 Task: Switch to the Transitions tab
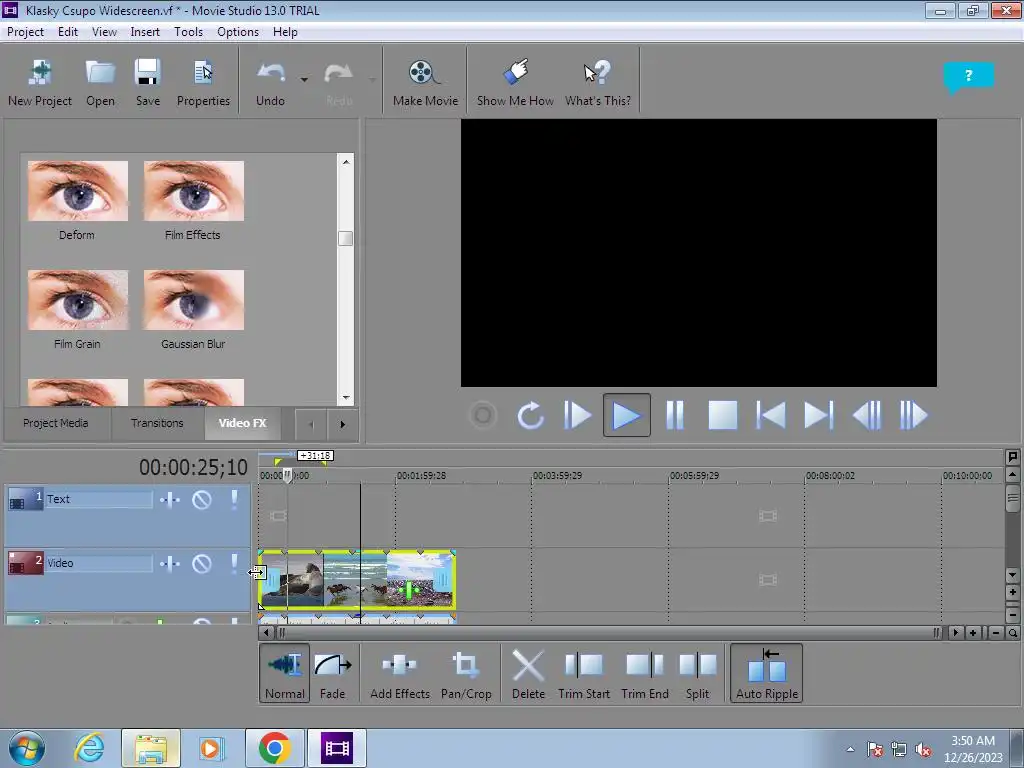157,423
